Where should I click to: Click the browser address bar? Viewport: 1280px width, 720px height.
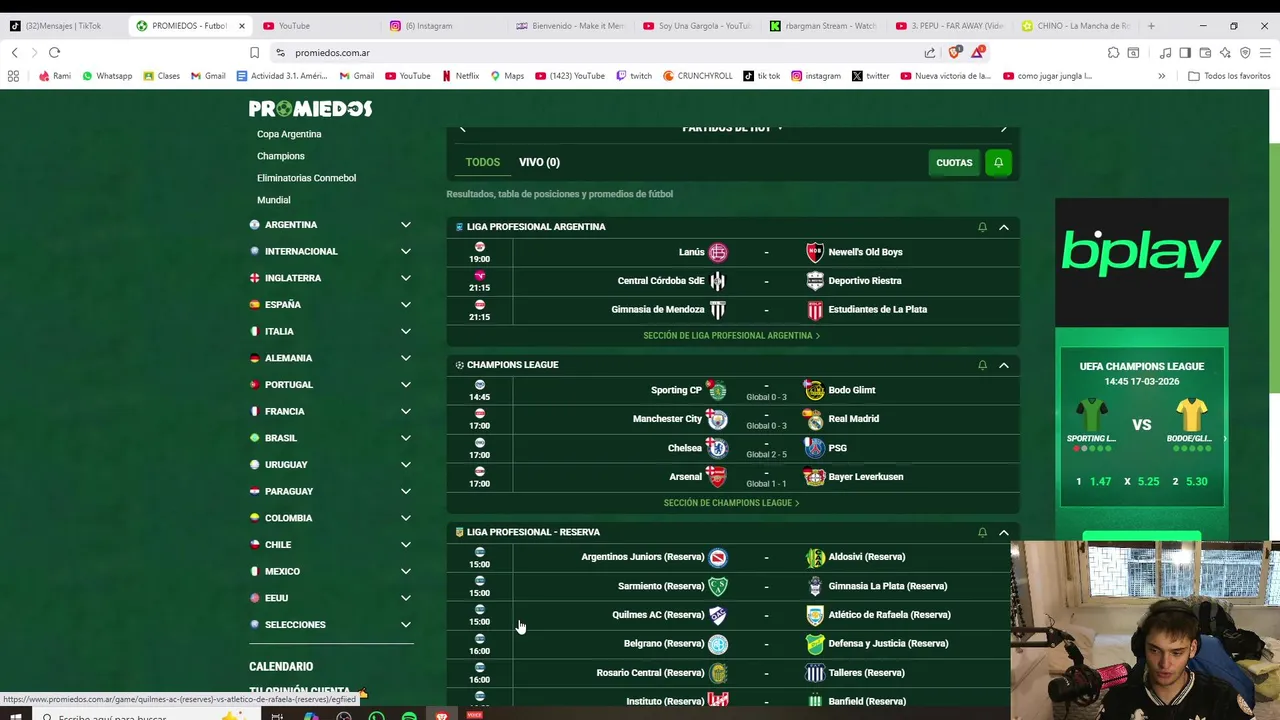(x=600, y=53)
